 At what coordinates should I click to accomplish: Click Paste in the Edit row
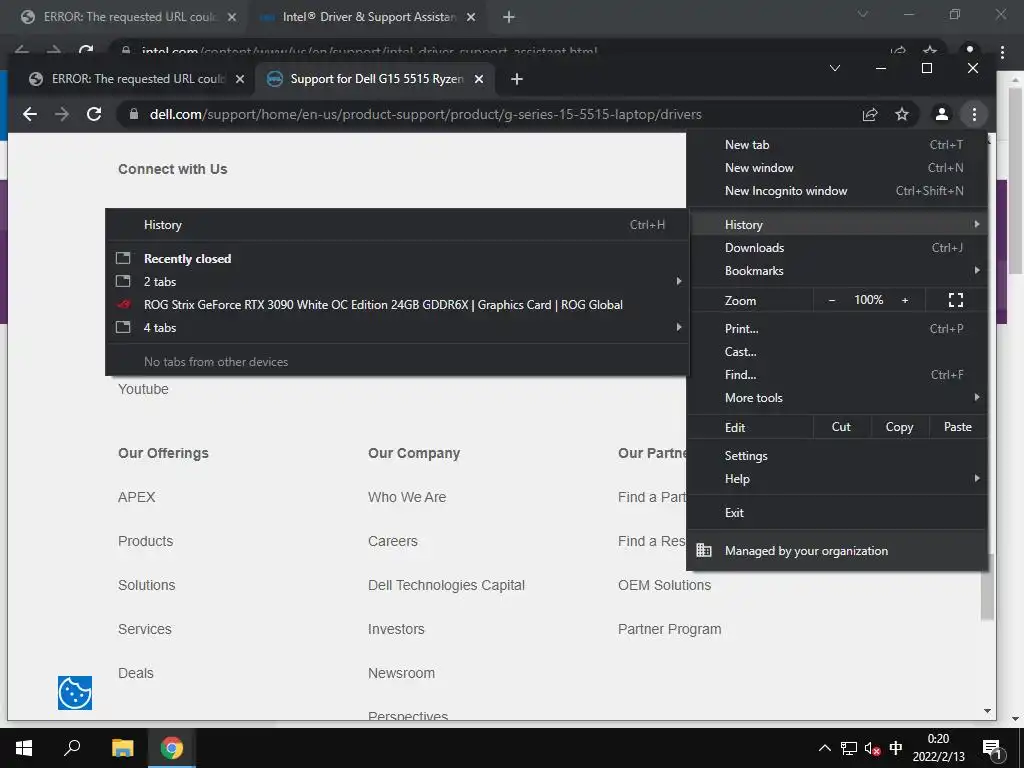coord(957,427)
